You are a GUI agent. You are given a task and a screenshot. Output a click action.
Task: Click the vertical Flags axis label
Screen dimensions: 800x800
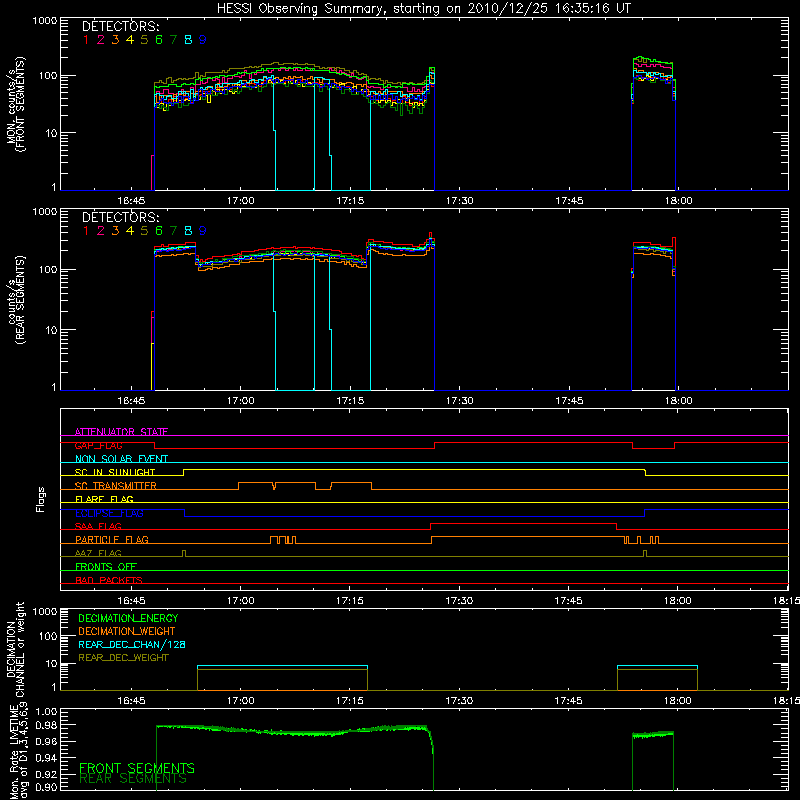point(41,499)
